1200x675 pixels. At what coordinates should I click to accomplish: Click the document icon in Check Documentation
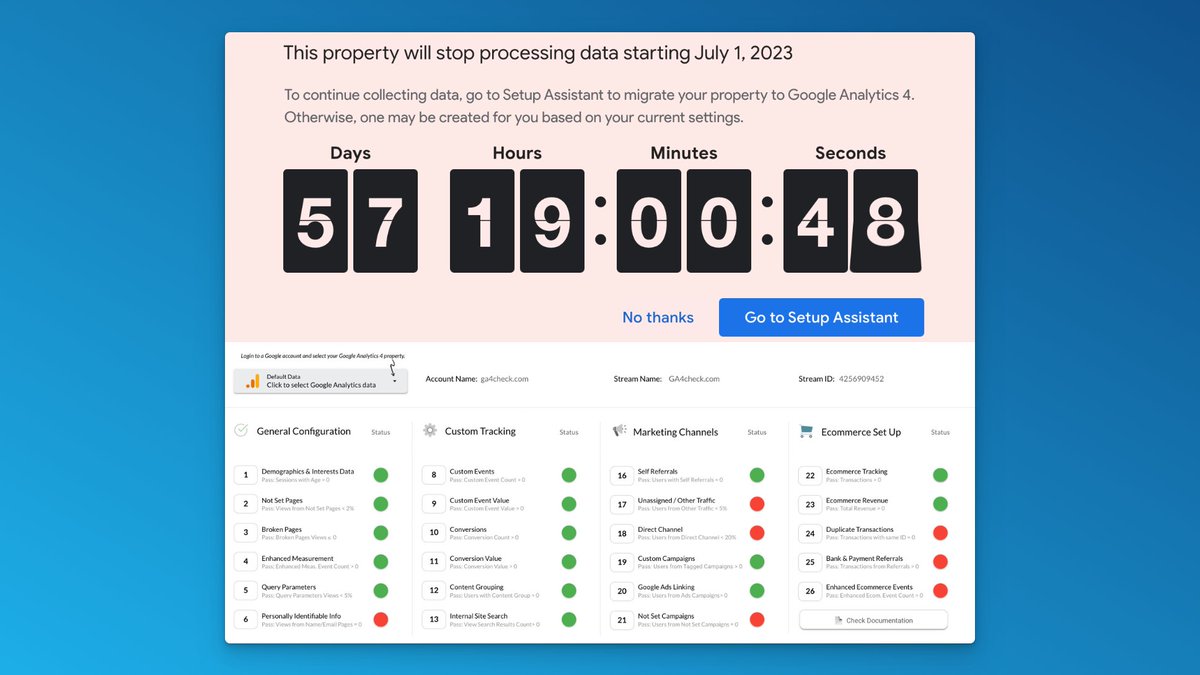tap(838, 620)
